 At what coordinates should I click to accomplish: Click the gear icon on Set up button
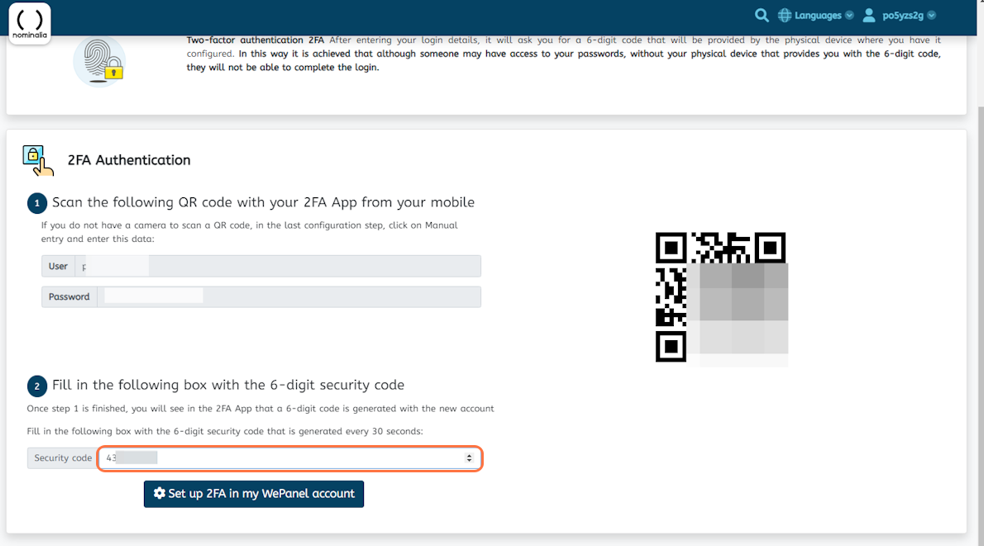pyautogui.click(x=159, y=493)
